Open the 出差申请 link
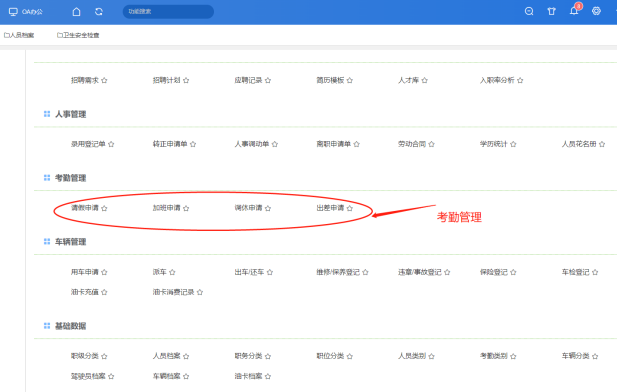 tap(330, 208)
